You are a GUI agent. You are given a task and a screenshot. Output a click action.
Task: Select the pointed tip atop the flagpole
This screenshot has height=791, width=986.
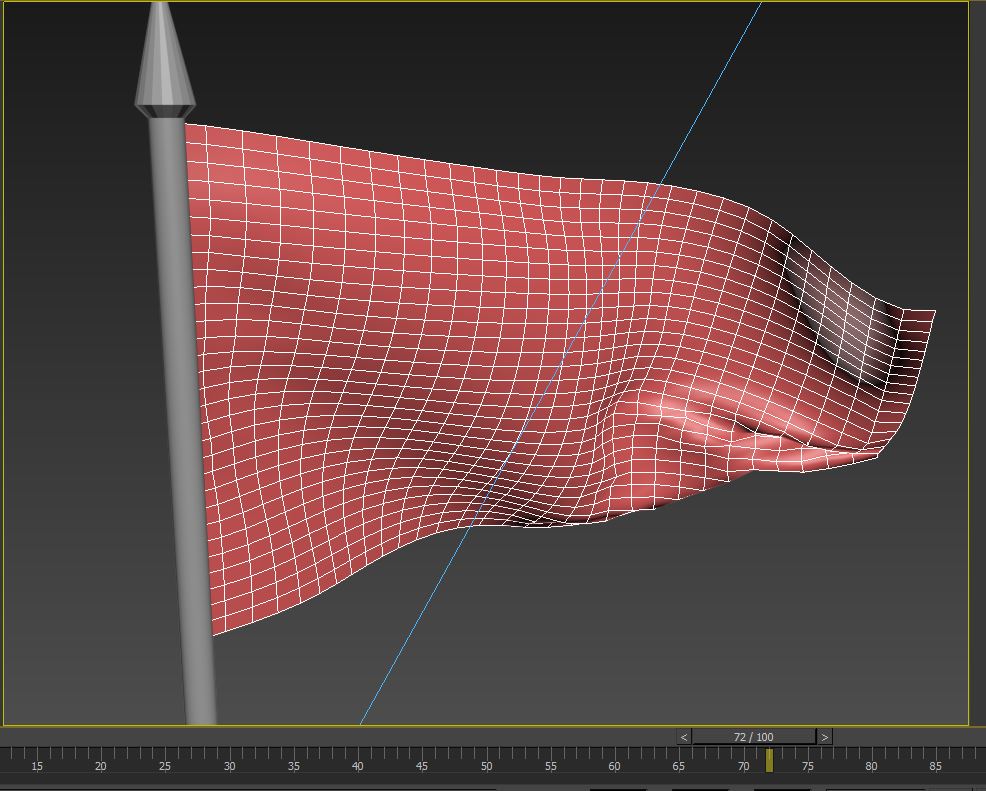(x=163, y=60)
